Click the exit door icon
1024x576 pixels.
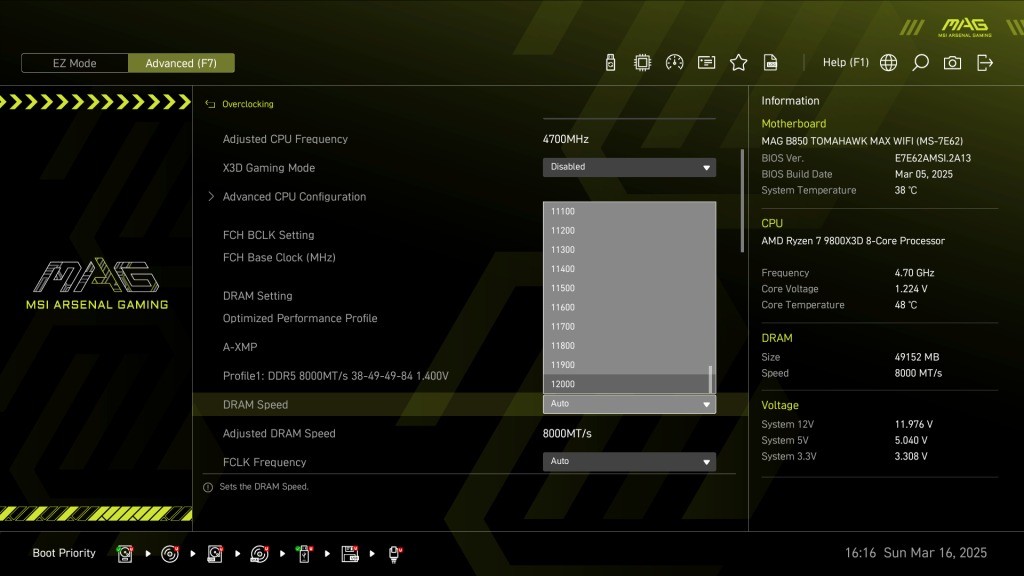coord(985,63)
